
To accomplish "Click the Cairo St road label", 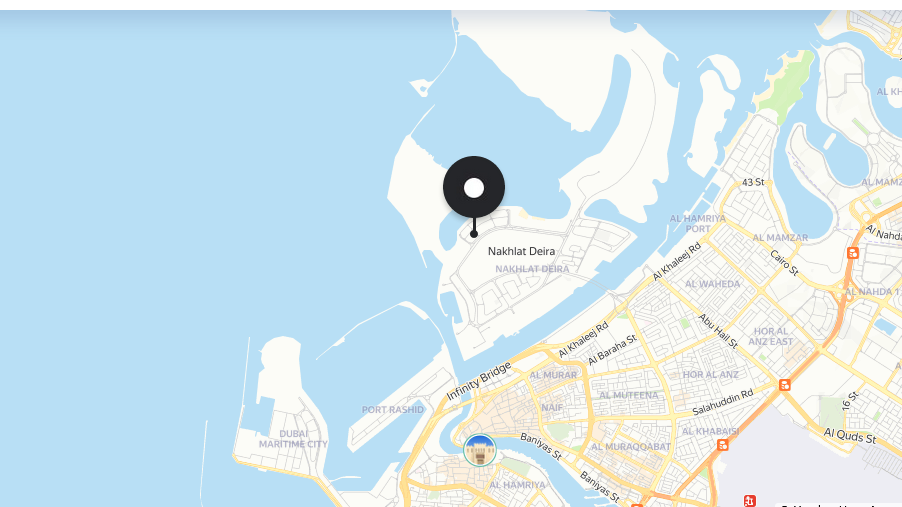I will (x=784, y=262).
